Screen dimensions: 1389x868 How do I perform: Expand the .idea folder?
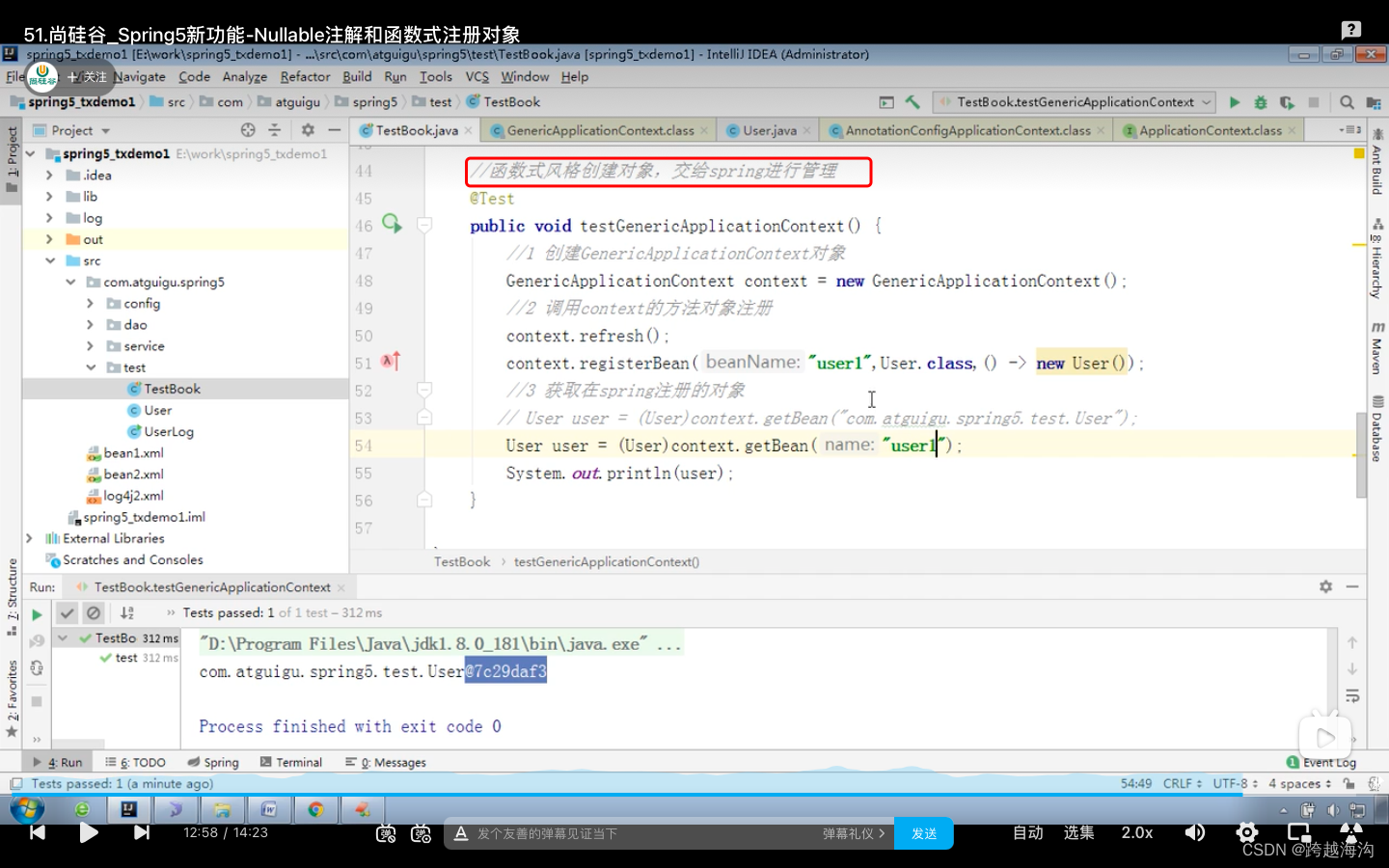click(x=49, y=176)
